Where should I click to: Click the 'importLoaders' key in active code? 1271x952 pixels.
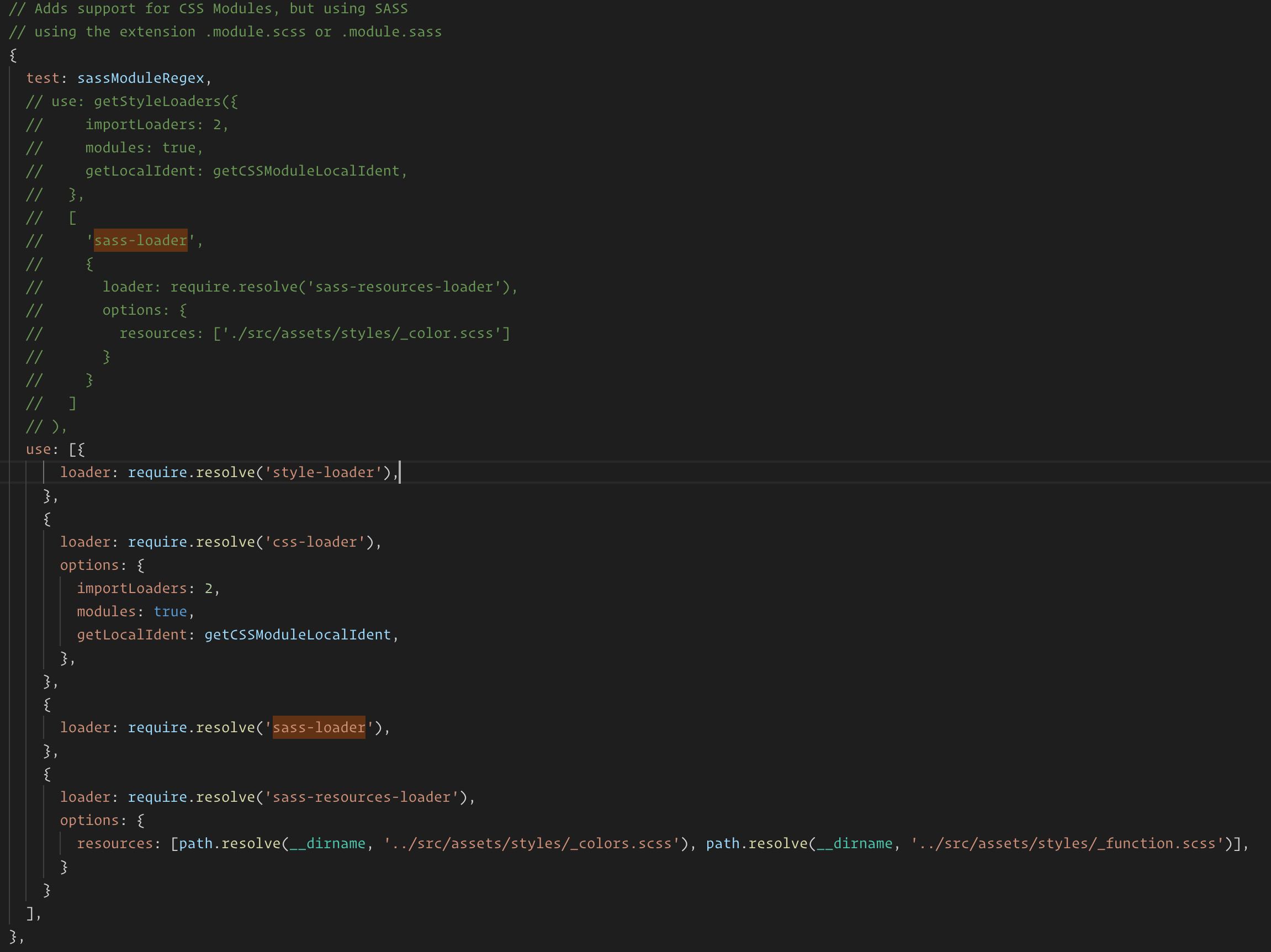coord(132,588)
